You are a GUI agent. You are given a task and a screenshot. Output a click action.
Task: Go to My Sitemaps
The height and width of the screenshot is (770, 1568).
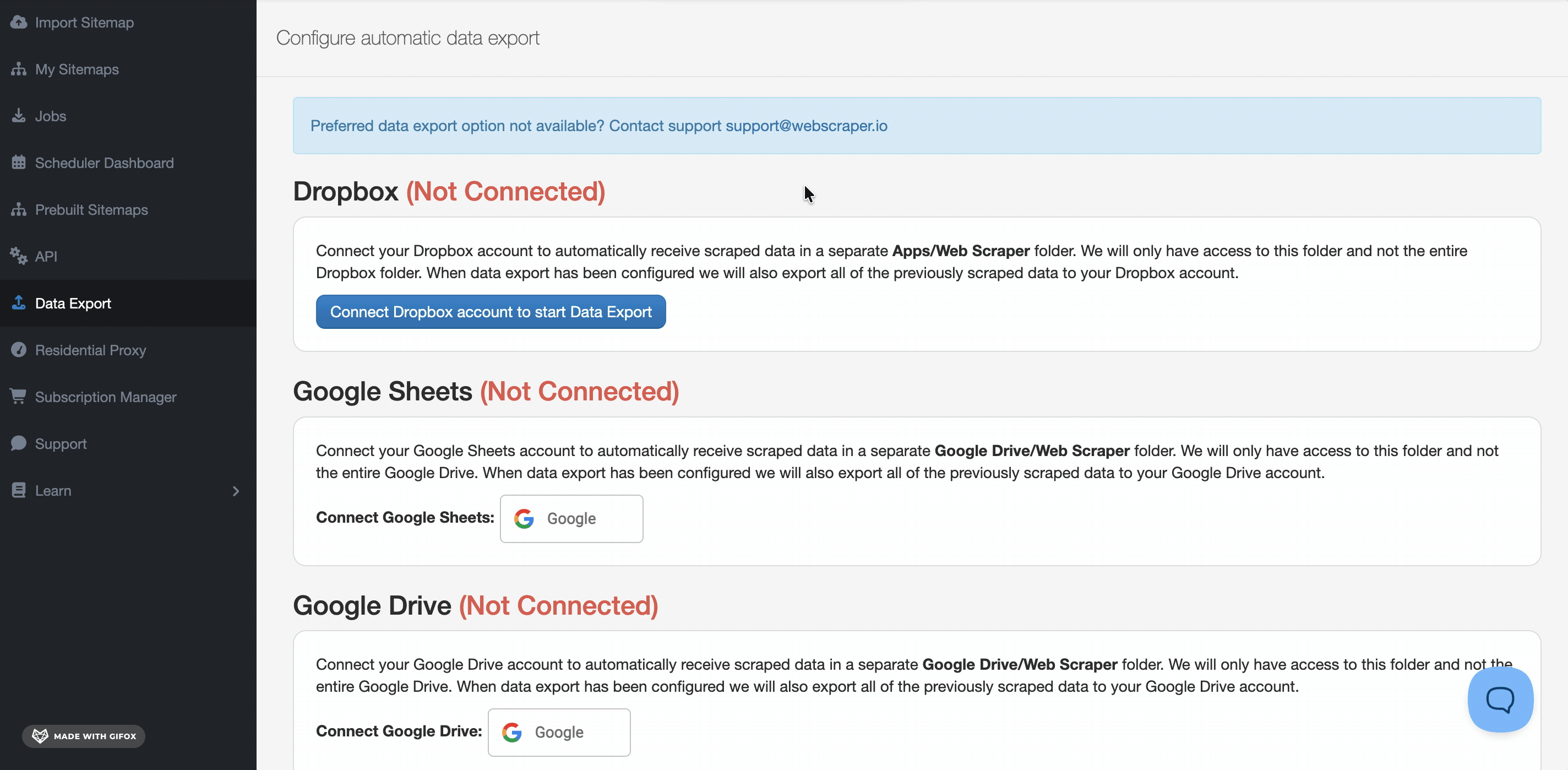pos(128,69)
